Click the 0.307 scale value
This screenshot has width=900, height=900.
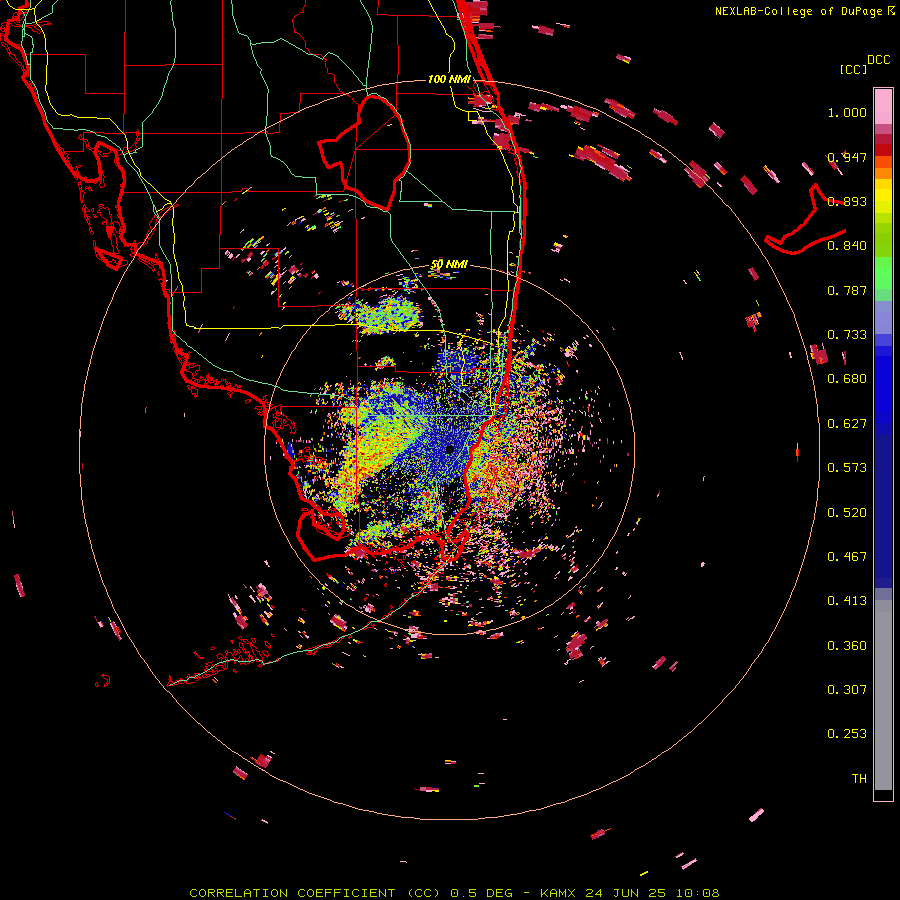coord(847,690)
